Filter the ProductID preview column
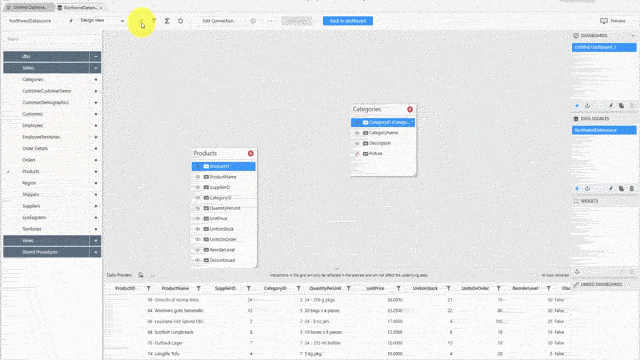Viewport: 640px width, 360px height. 149,288
